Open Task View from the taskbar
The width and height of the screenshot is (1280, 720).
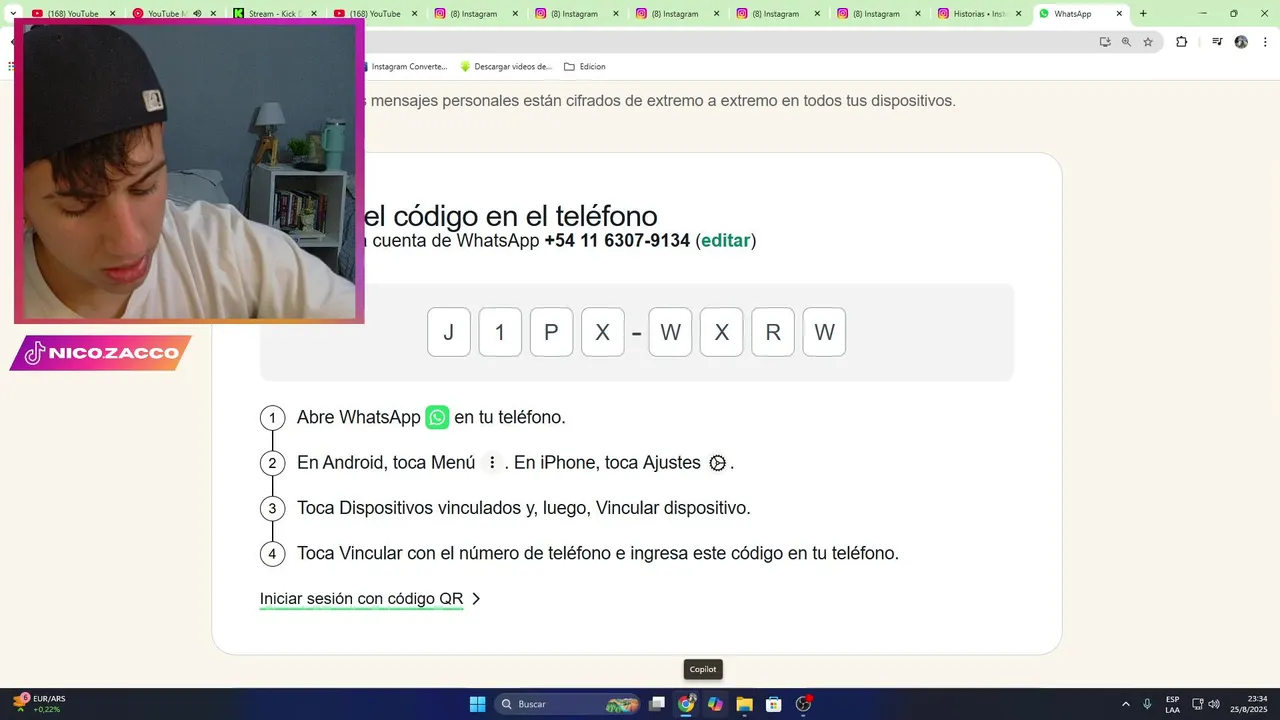(x=657, y=704)
